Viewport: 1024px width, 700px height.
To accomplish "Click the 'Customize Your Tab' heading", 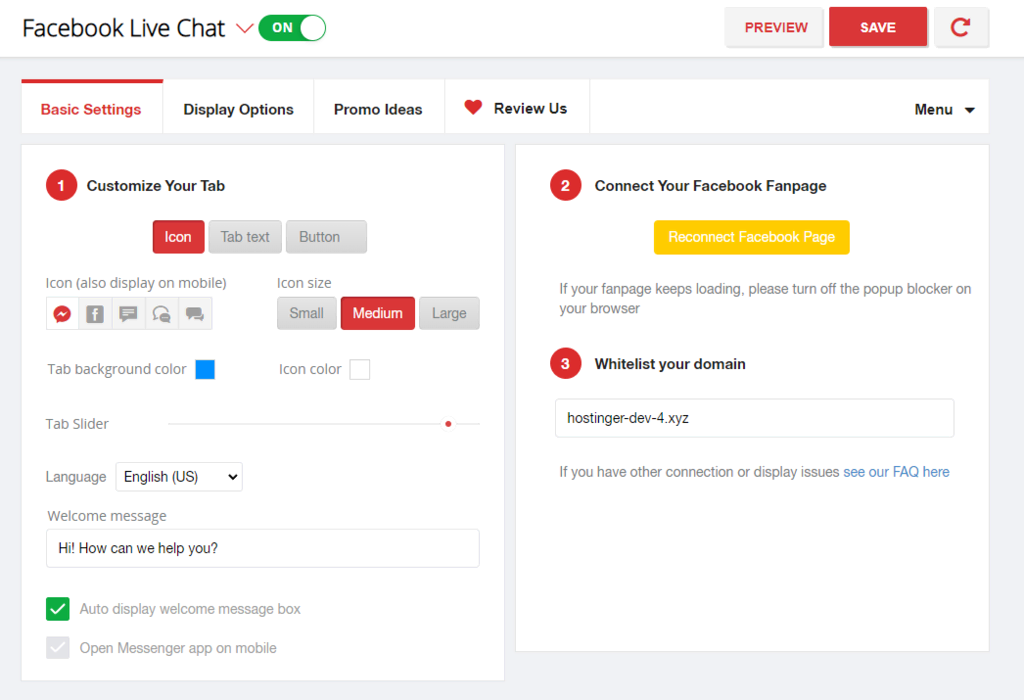I will tap(155, 186).
